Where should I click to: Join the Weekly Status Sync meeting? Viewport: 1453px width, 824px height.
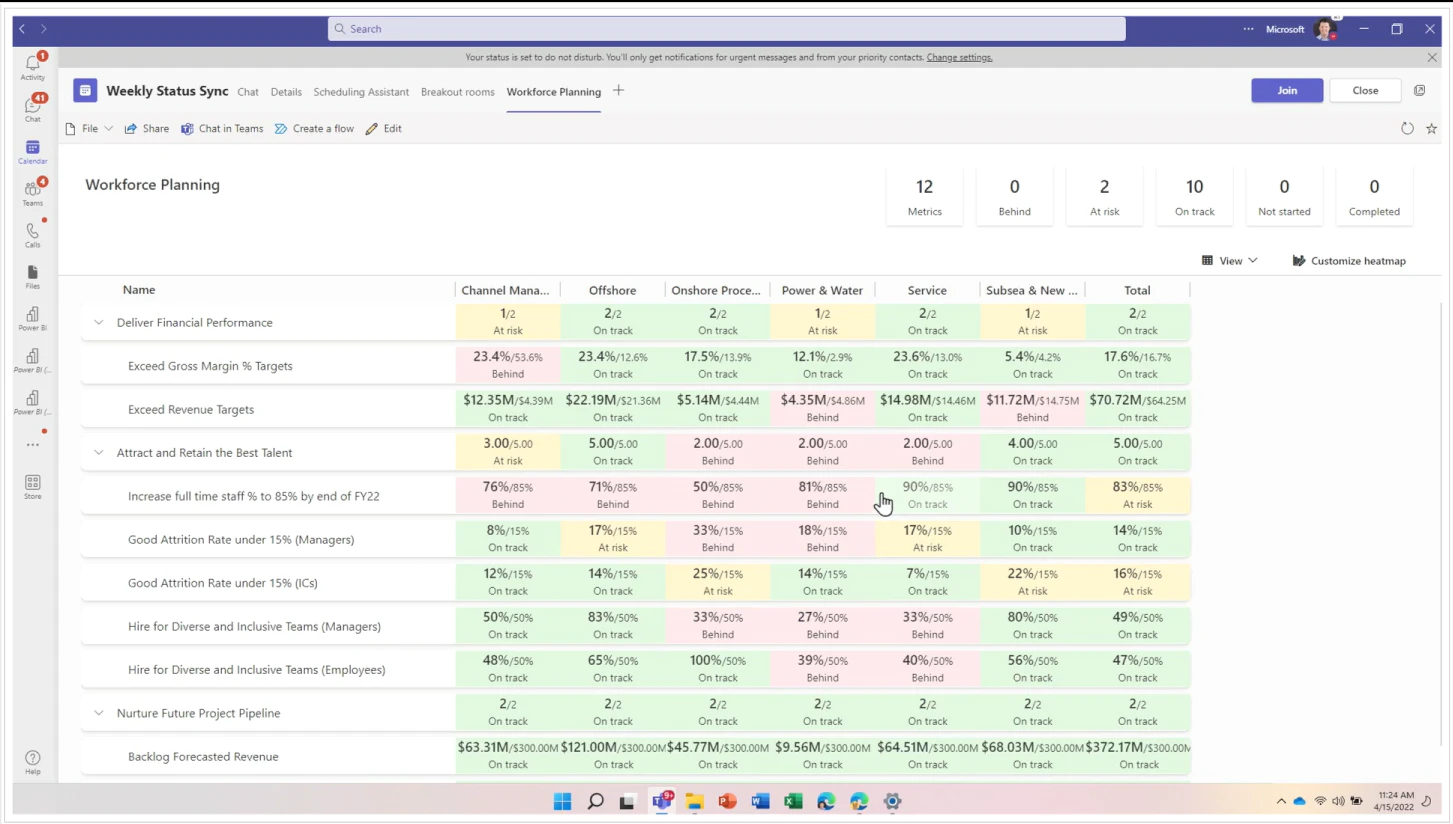[x=1287, y=90]
